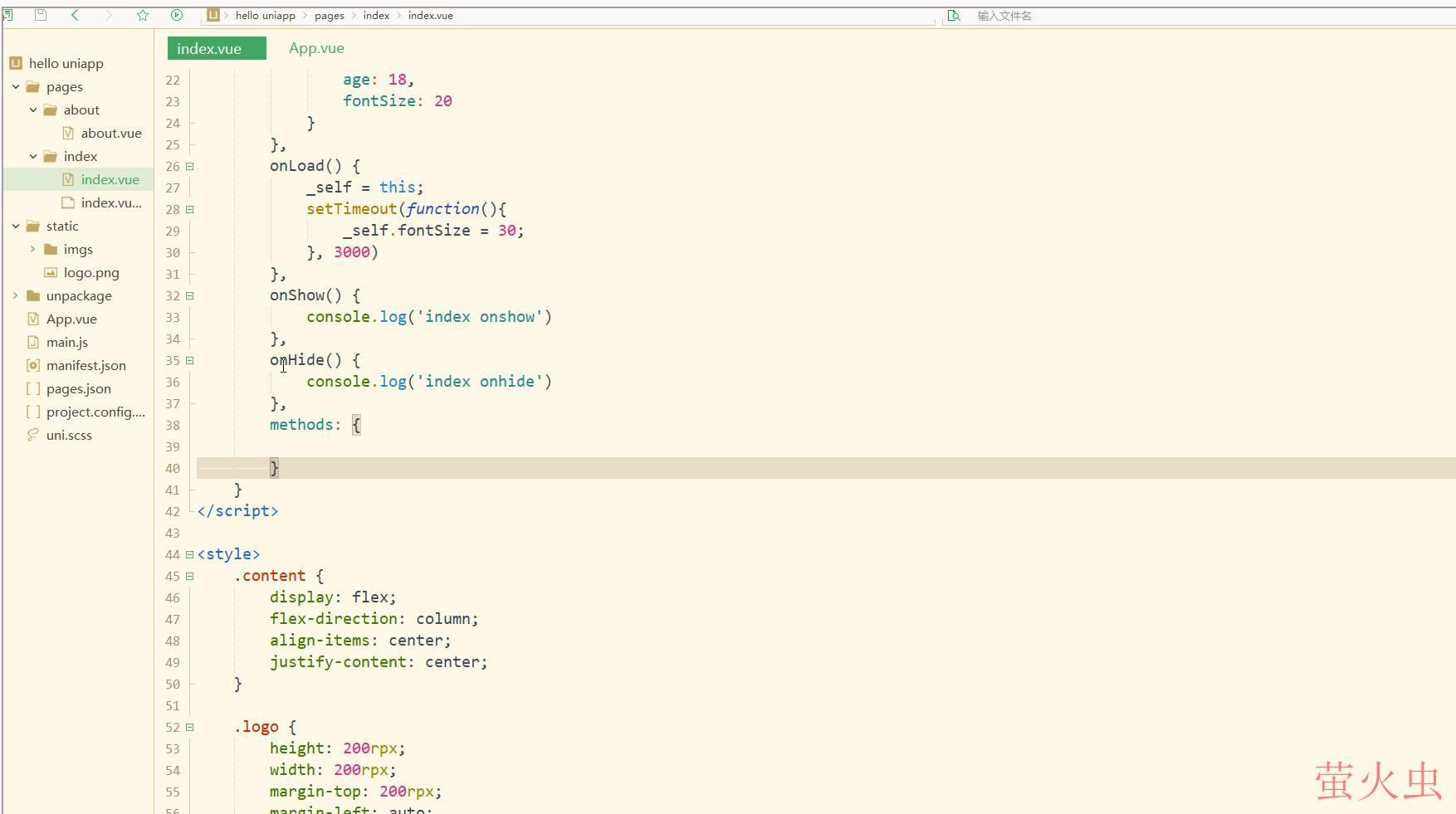Fold the .content rule at line 45

click(x=190, y=576)
